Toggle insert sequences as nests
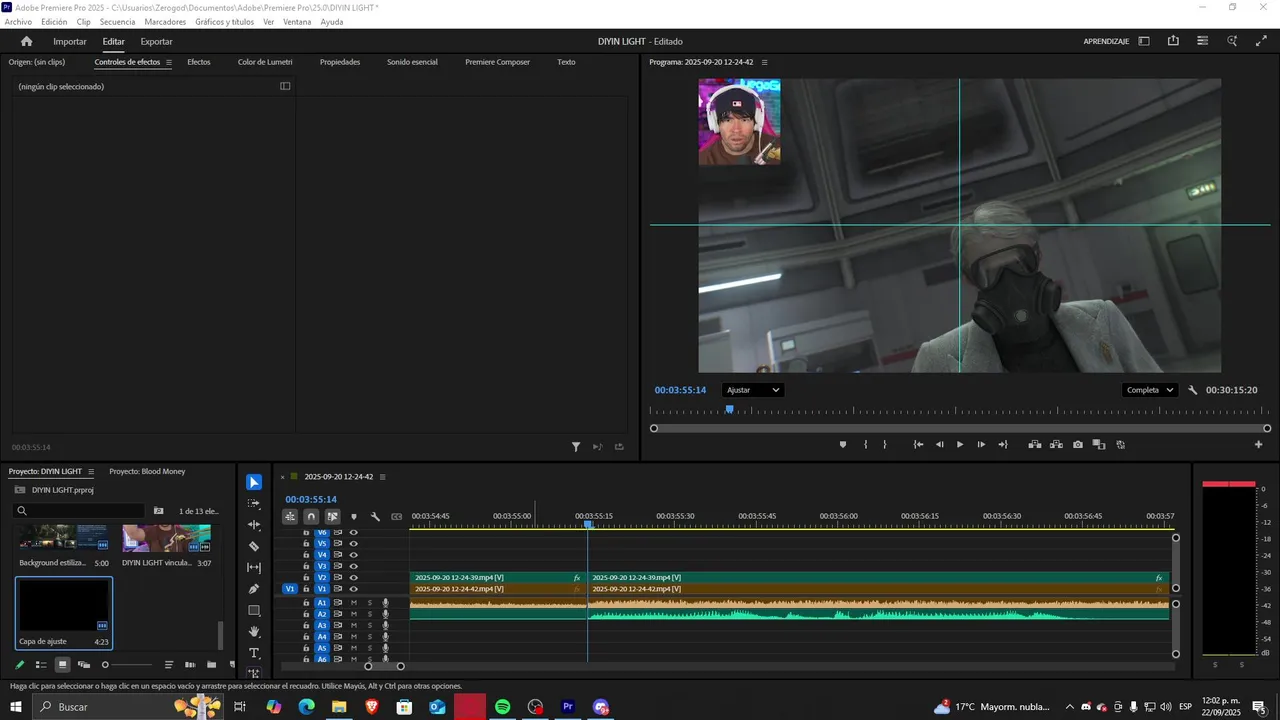 (289, 517)
